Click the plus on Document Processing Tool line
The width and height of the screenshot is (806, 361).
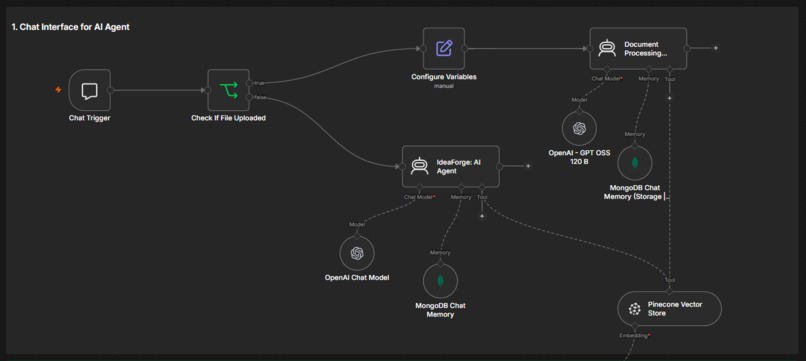669,98
